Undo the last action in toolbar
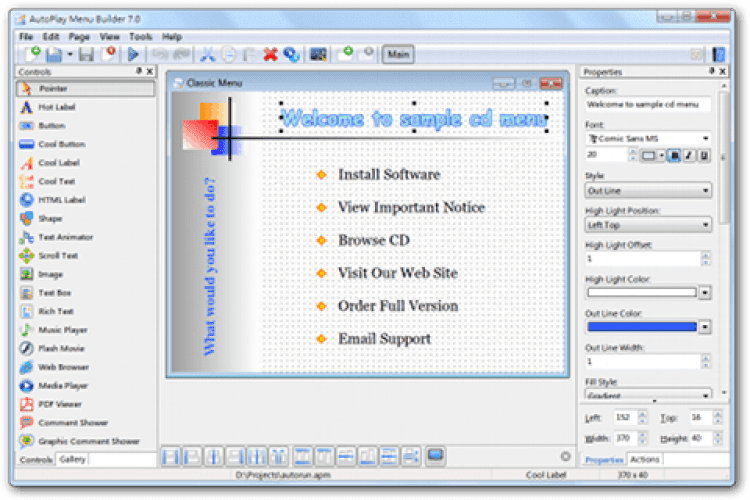 pyautogui.click(x=160, y=55)
